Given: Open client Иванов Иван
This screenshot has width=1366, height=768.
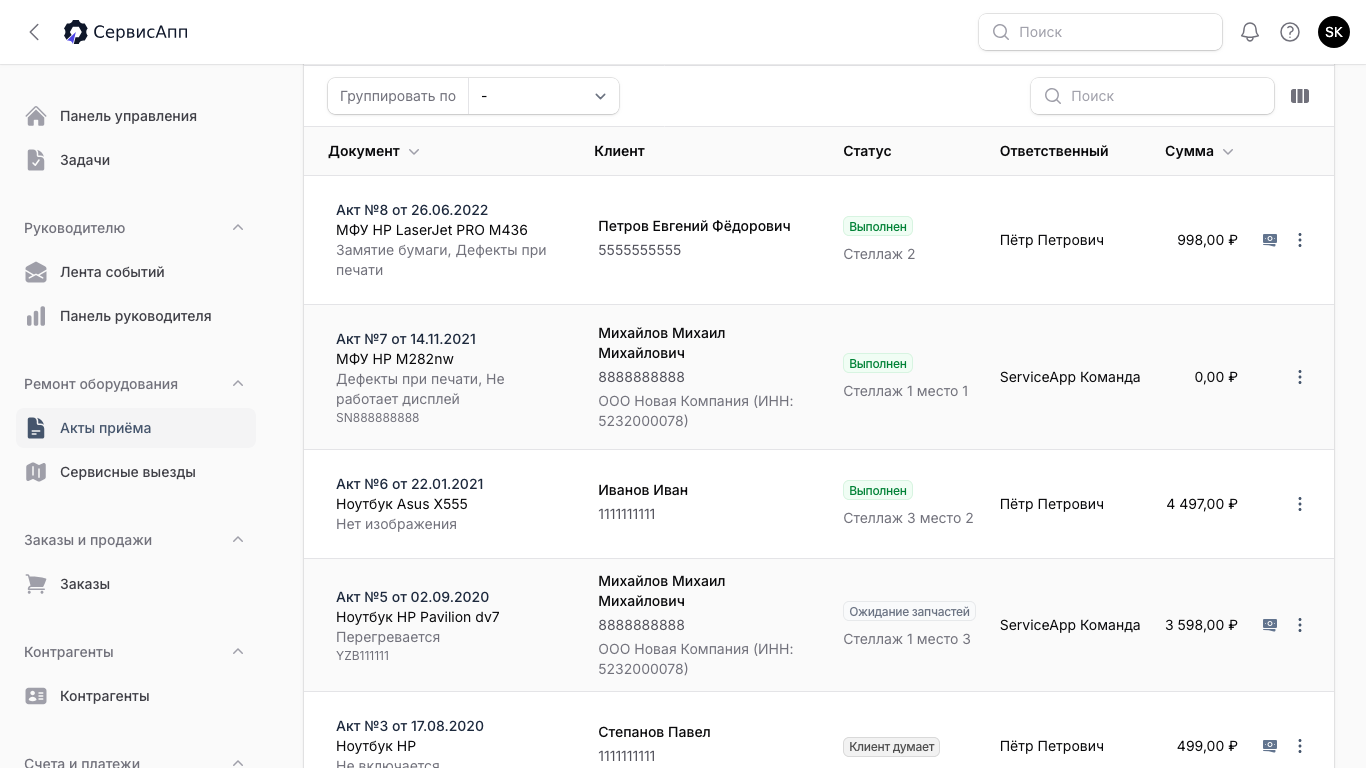Looking at the screenshot, I should 643,490.
